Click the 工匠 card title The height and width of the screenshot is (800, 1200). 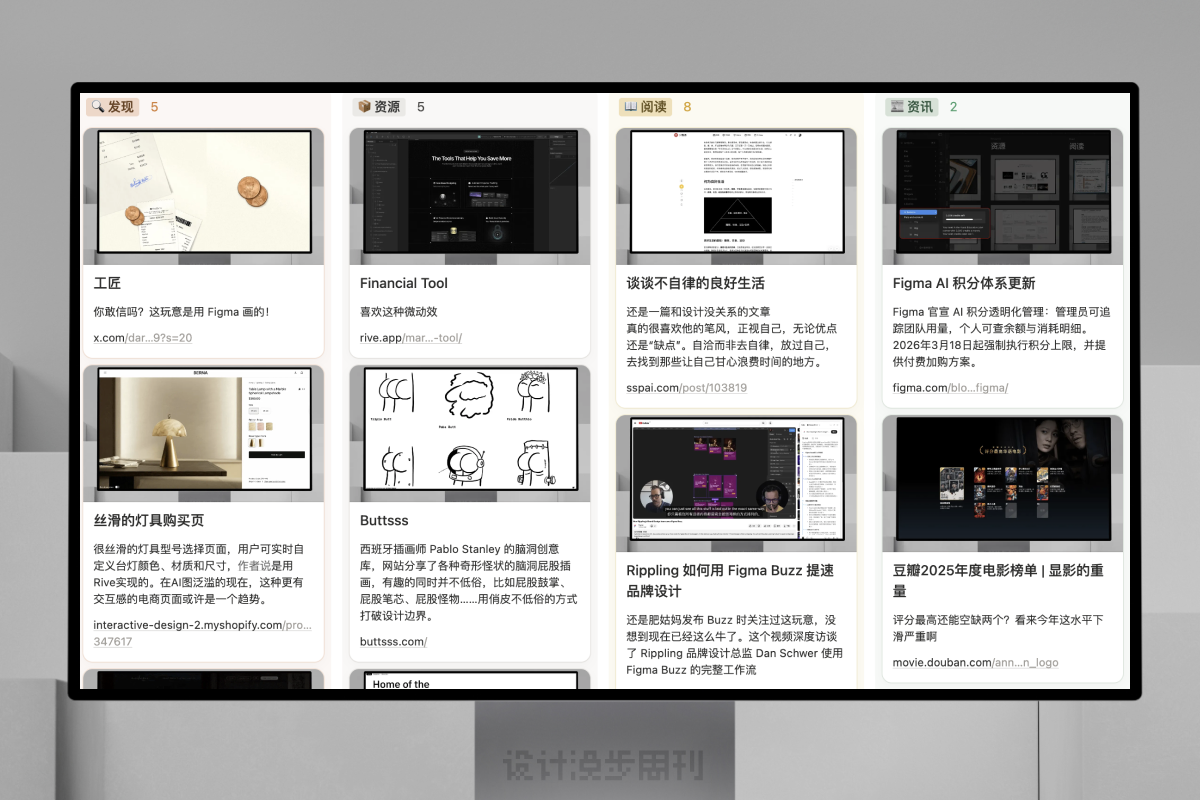[x=107, y=283]
